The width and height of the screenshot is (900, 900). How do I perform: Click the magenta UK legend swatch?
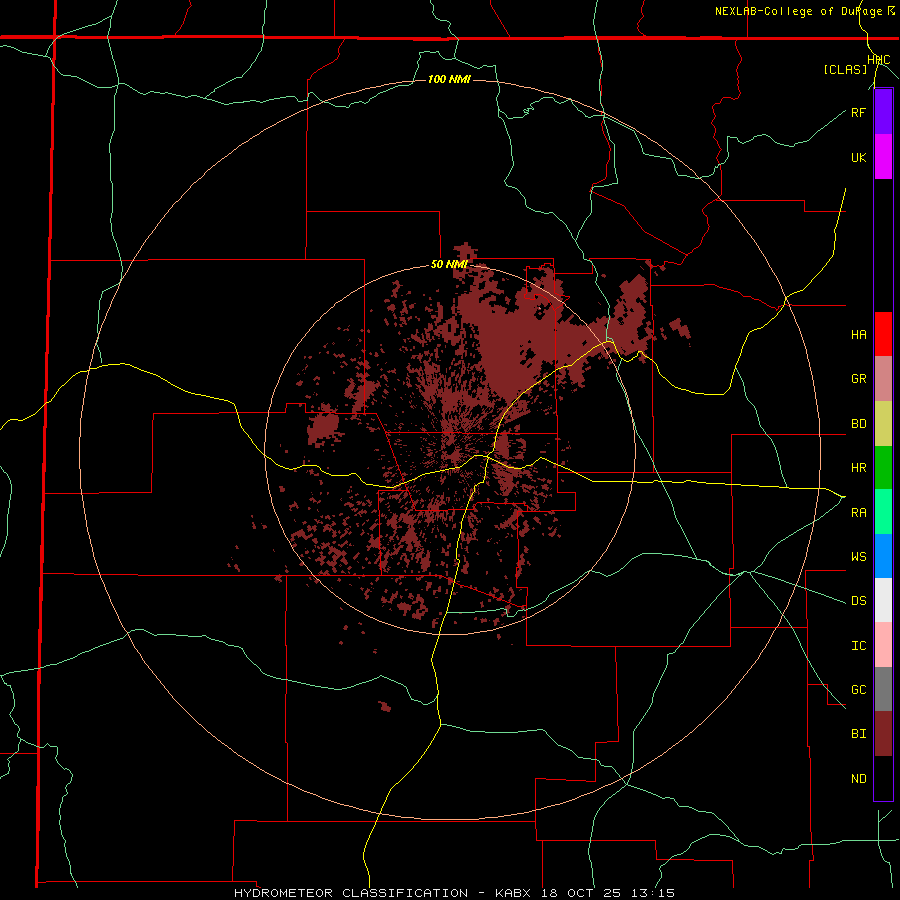tap(883, 157)
